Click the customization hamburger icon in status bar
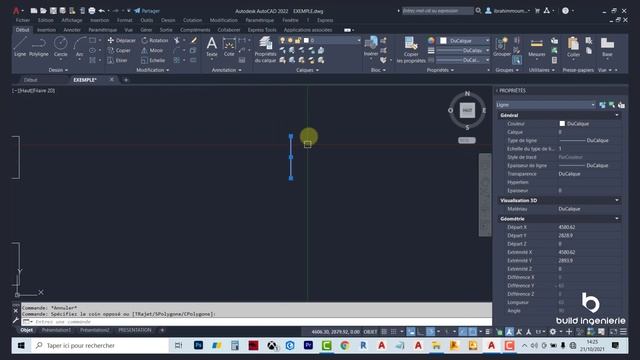This screenshot has height=360, width=640. coord(623,331)
